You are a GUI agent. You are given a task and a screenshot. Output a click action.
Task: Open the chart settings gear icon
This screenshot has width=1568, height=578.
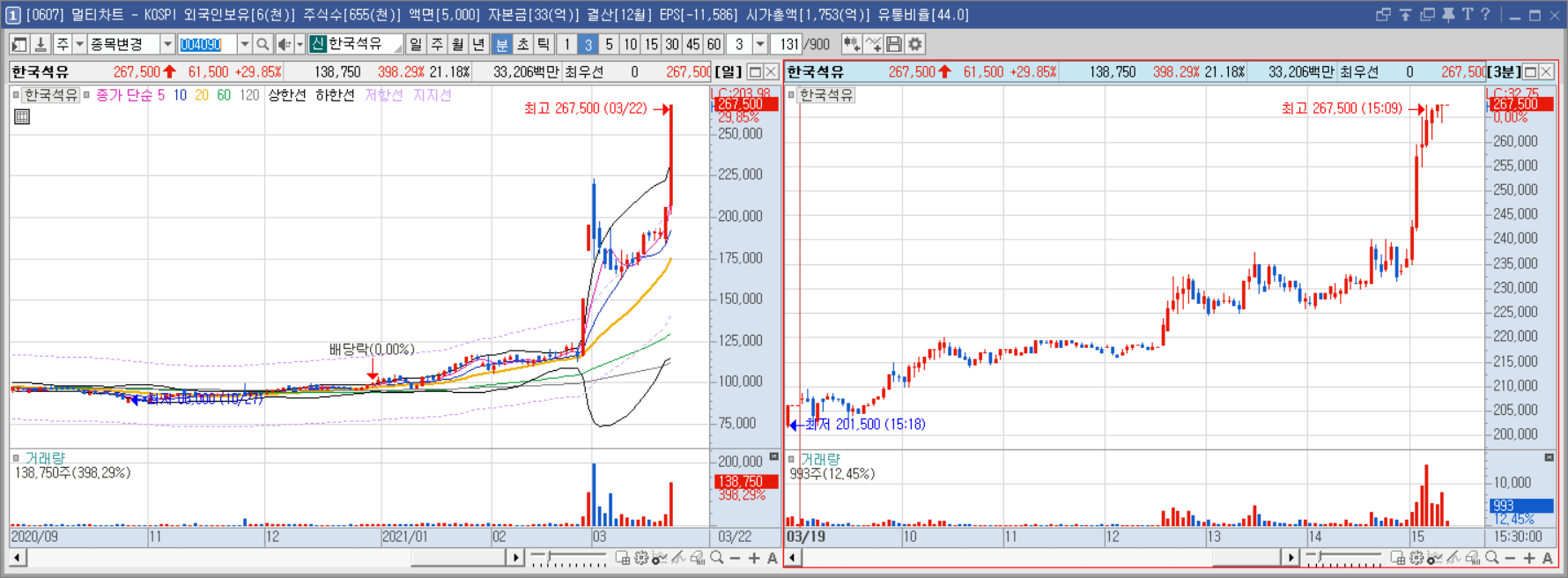[x=915, y=44]
